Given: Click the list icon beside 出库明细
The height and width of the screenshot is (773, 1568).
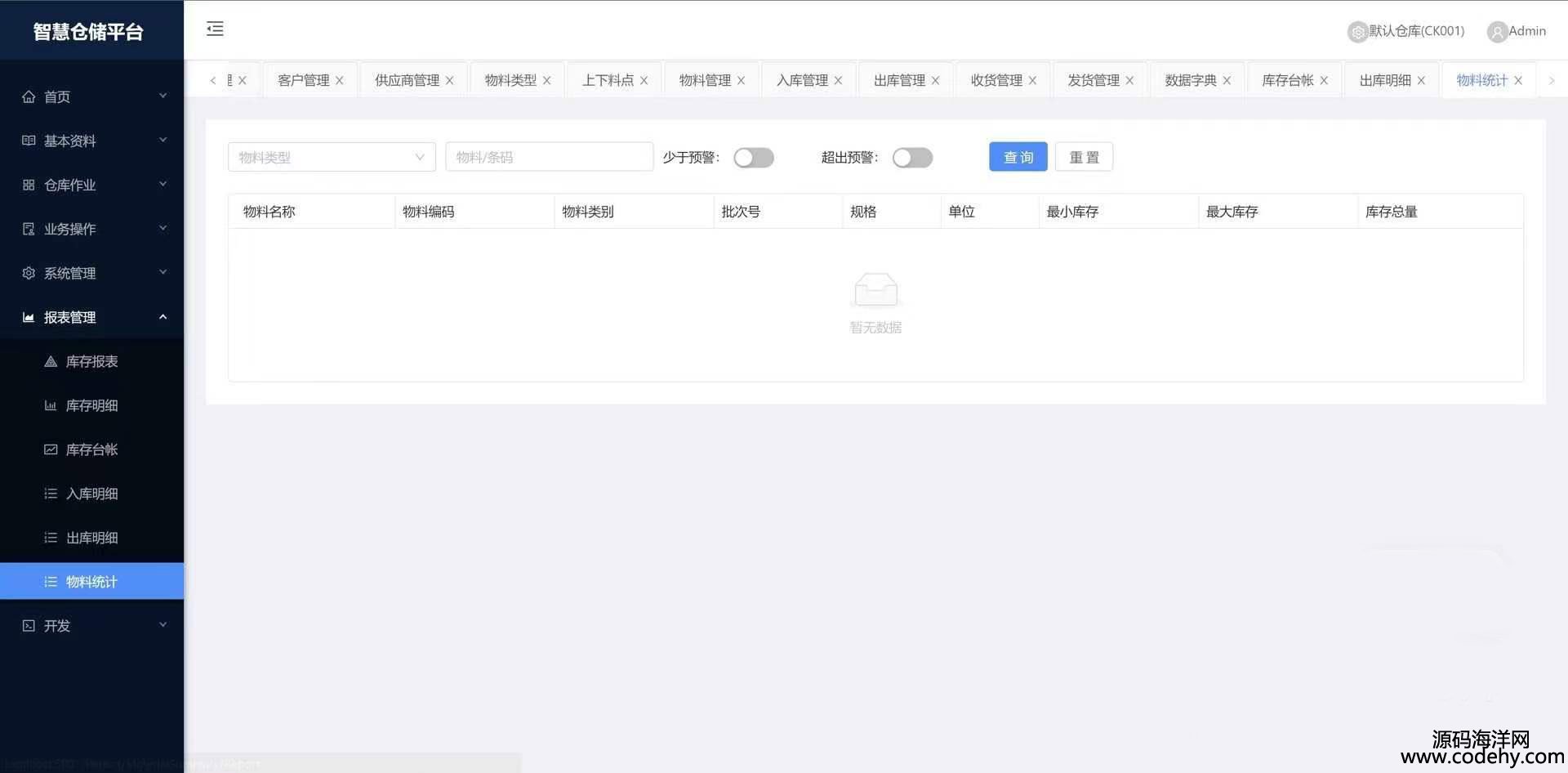Looking at the screenshot, I should (51, 538).
